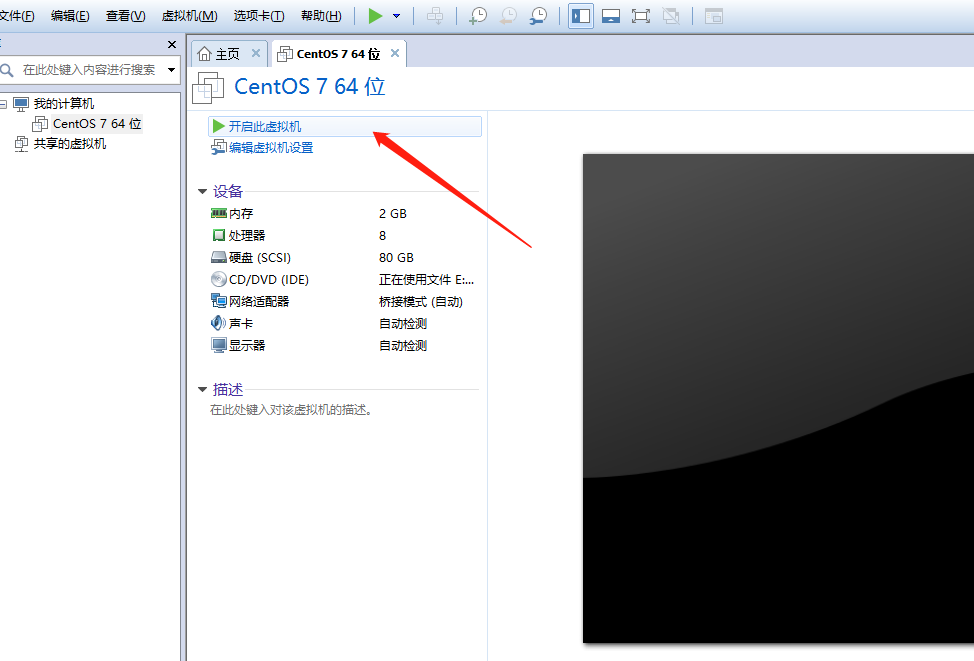The image size is (974, 661).
Task: Click the 声卡 device entry
Action: [x=241, y=324]
